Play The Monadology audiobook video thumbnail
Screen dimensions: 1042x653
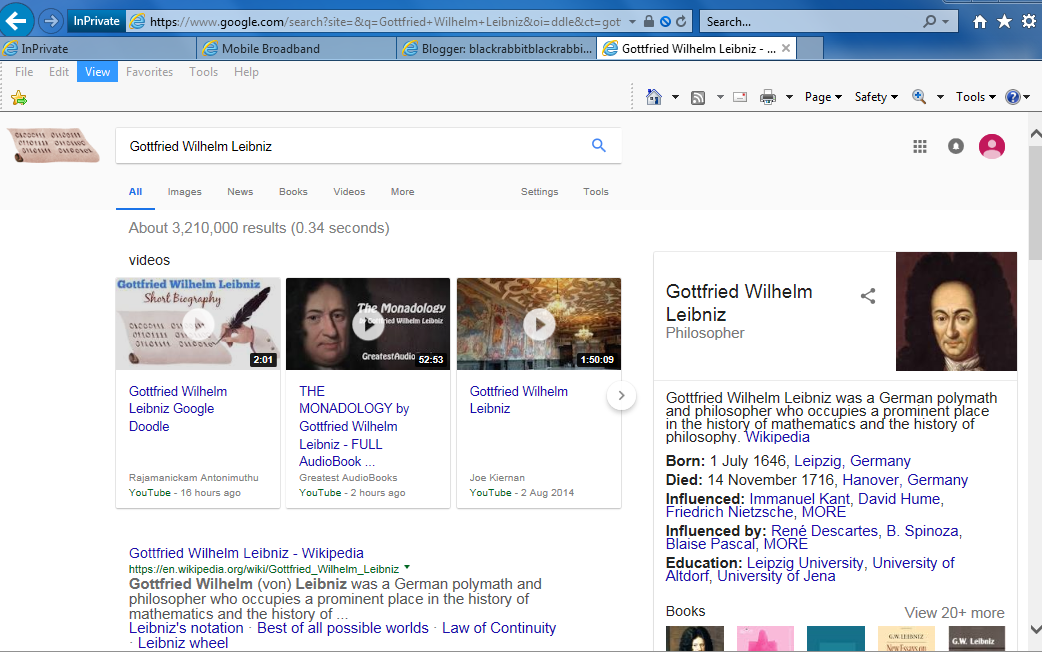367,324
